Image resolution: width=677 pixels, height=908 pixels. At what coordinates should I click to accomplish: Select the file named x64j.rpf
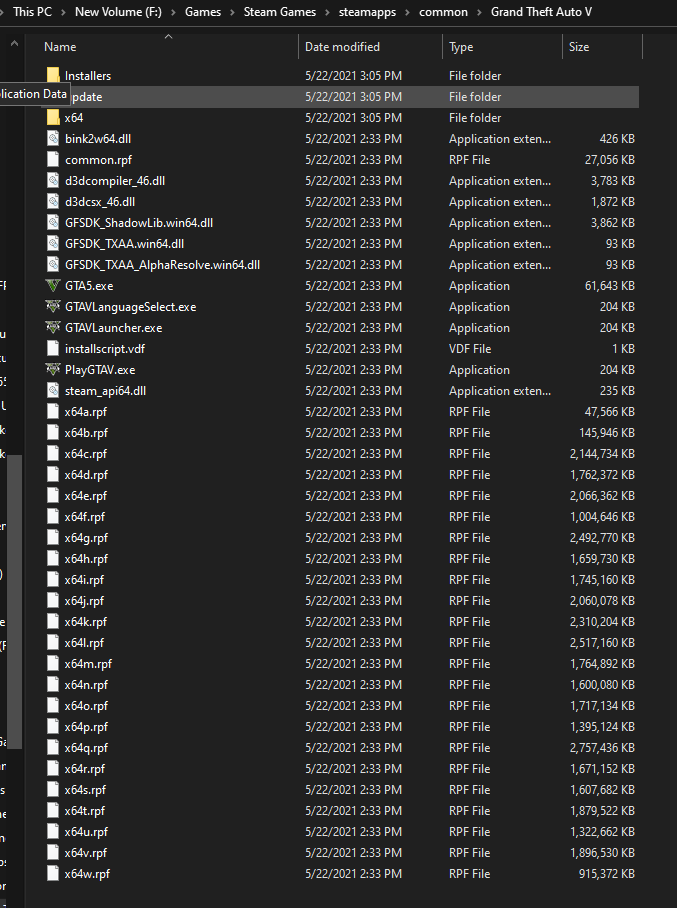pyautogui.click(x=84, y=601)
